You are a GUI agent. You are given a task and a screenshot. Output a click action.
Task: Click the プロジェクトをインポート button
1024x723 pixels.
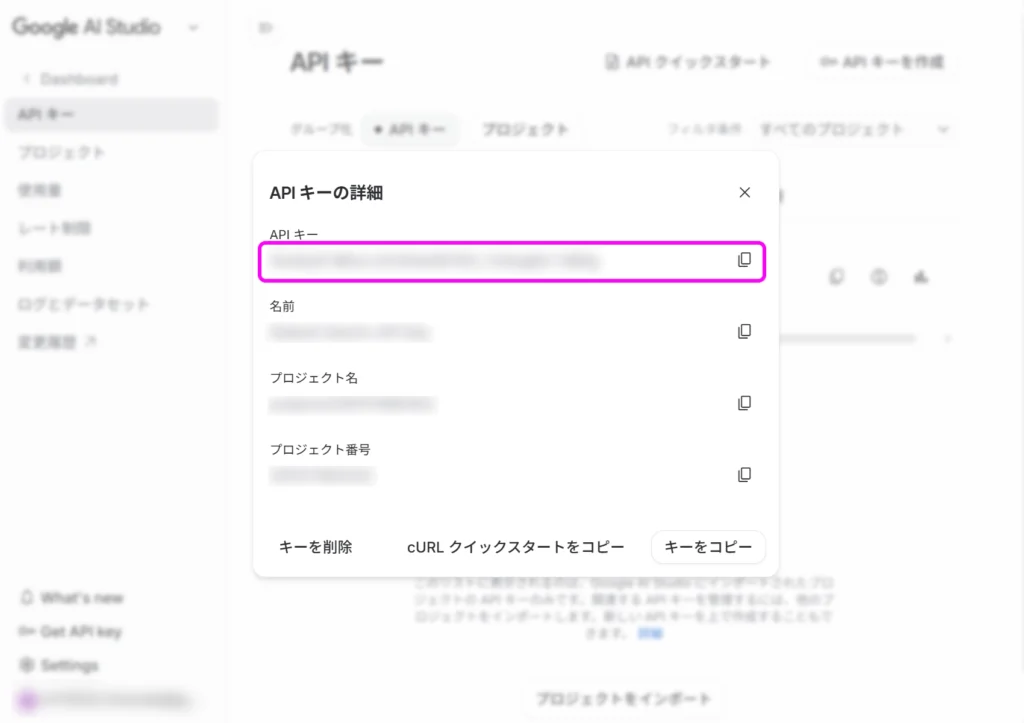(622, 699)
